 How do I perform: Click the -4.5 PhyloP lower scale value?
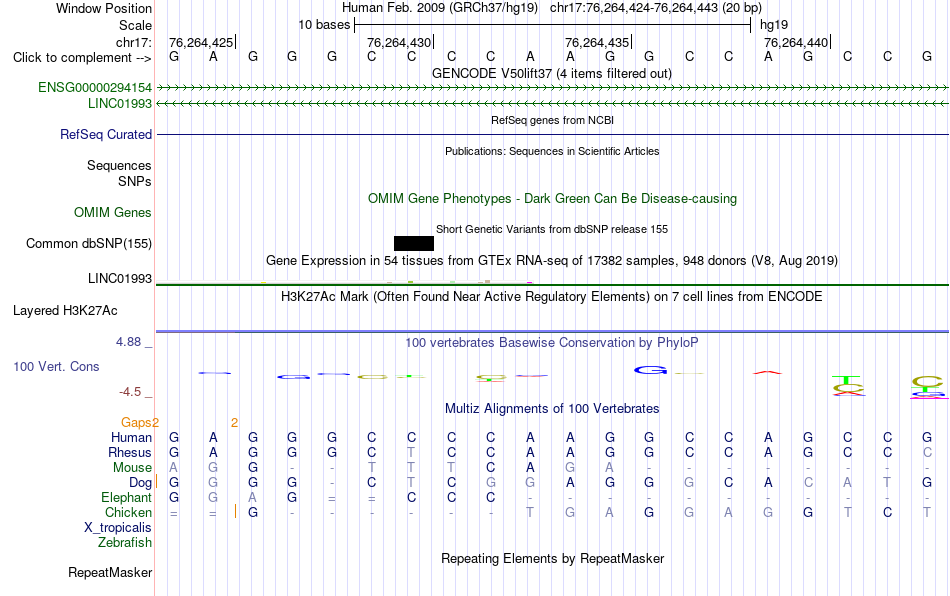[130, 392]
